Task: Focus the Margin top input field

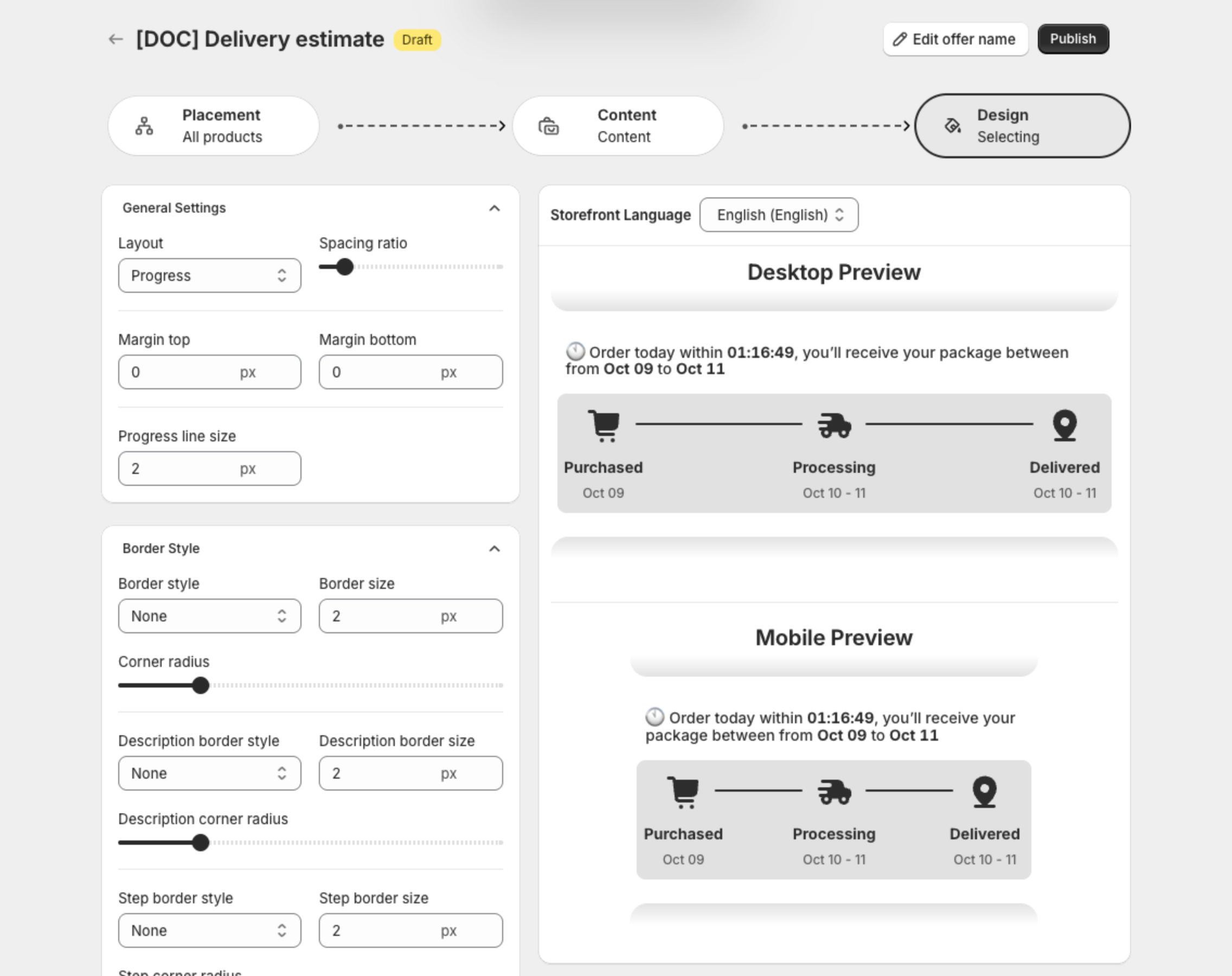Action: click(x=210, y=372)
